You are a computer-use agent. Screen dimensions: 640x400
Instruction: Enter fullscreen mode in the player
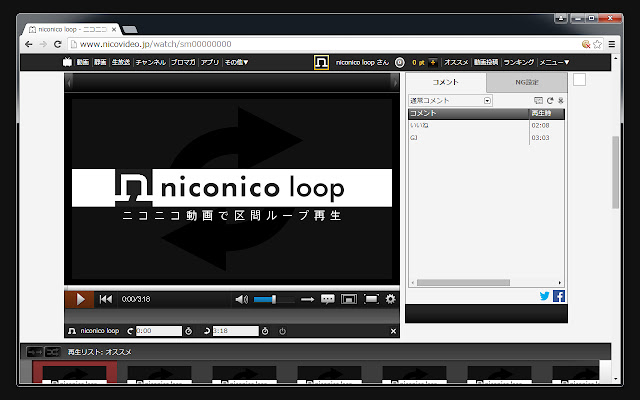pos(371,299)
